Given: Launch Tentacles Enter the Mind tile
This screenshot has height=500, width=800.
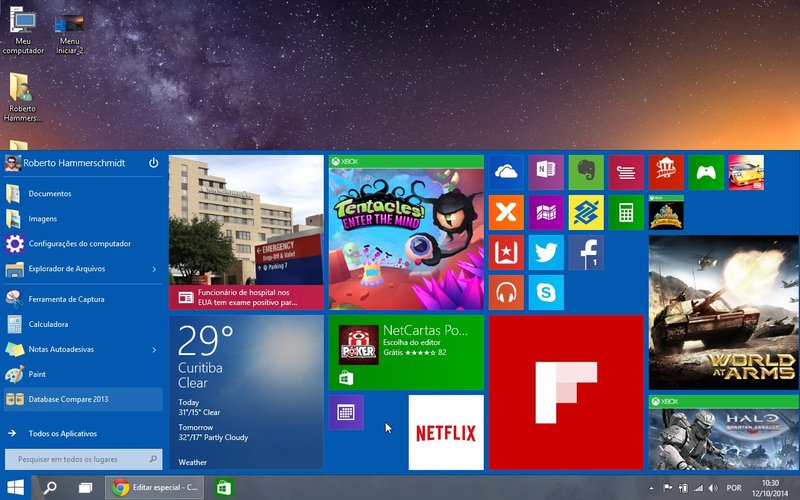Looking at the screenshot, I should click(x=406, y=232).
